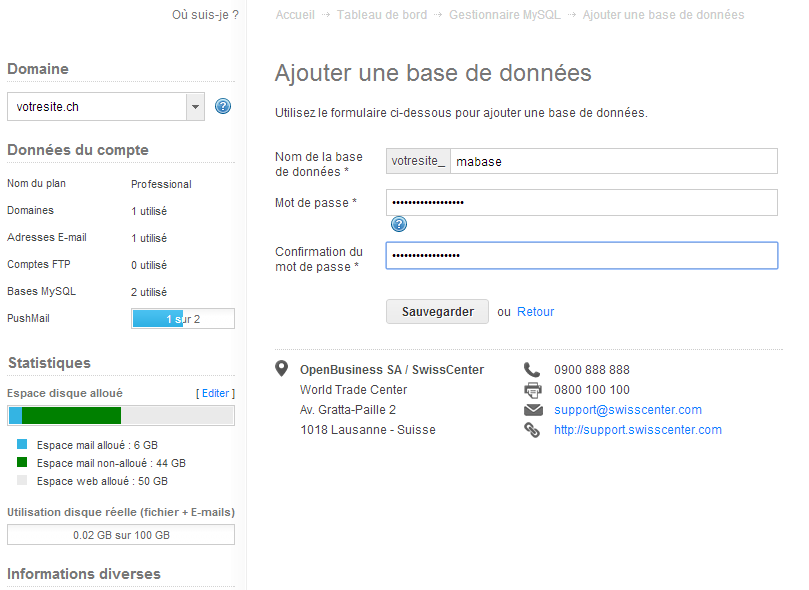Click the phone icon
809x590 pixels.
coord(532,370)
